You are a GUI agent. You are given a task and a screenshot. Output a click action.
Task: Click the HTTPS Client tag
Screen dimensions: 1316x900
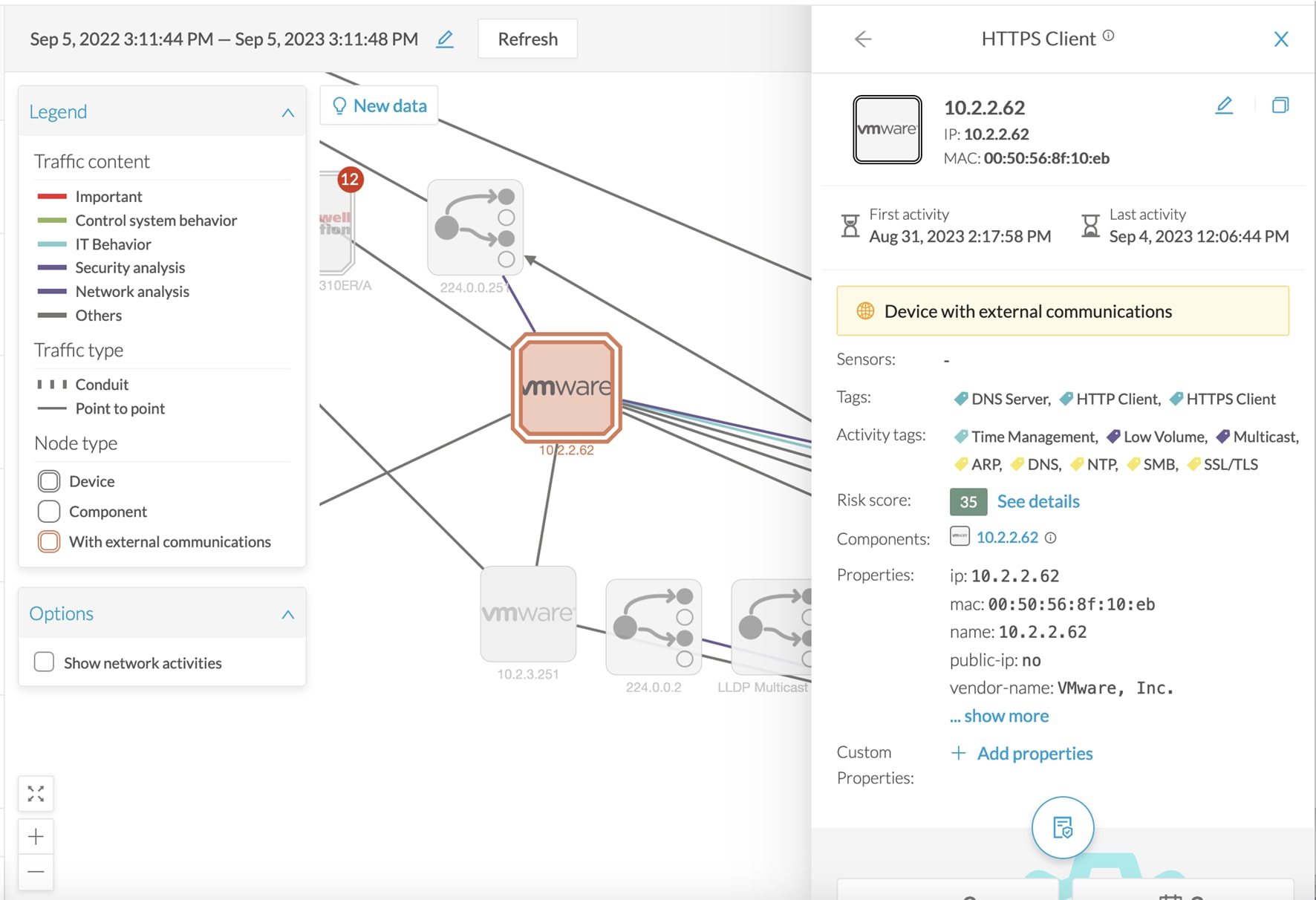pos(1222,399)
